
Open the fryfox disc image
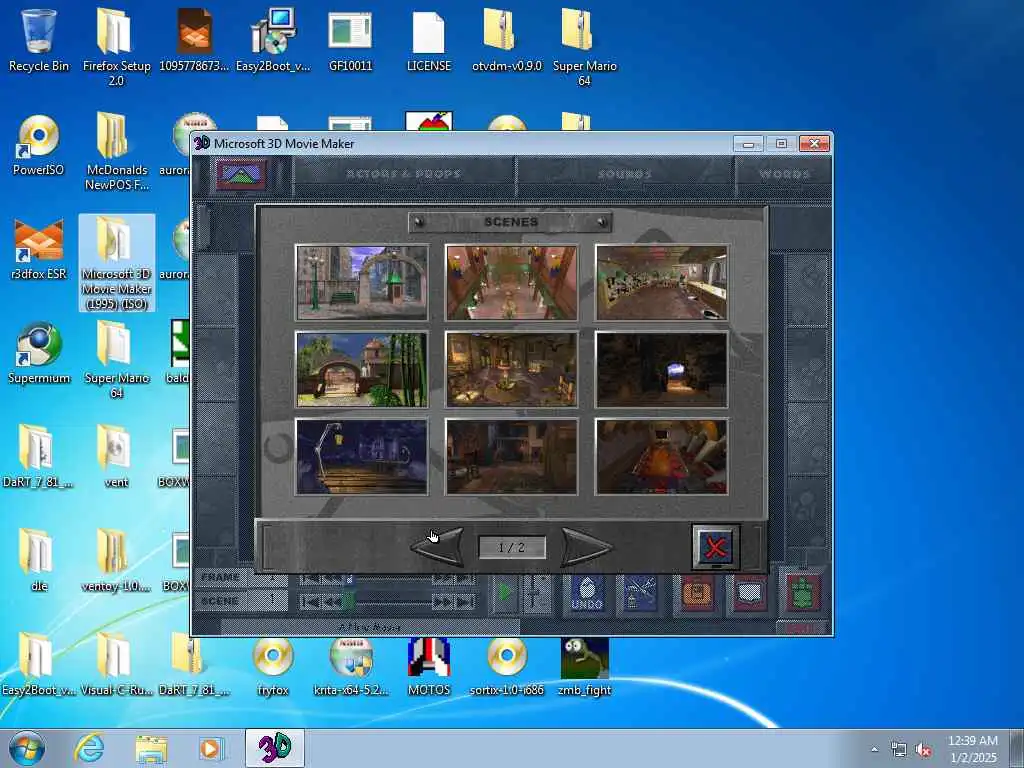[273, 666]
